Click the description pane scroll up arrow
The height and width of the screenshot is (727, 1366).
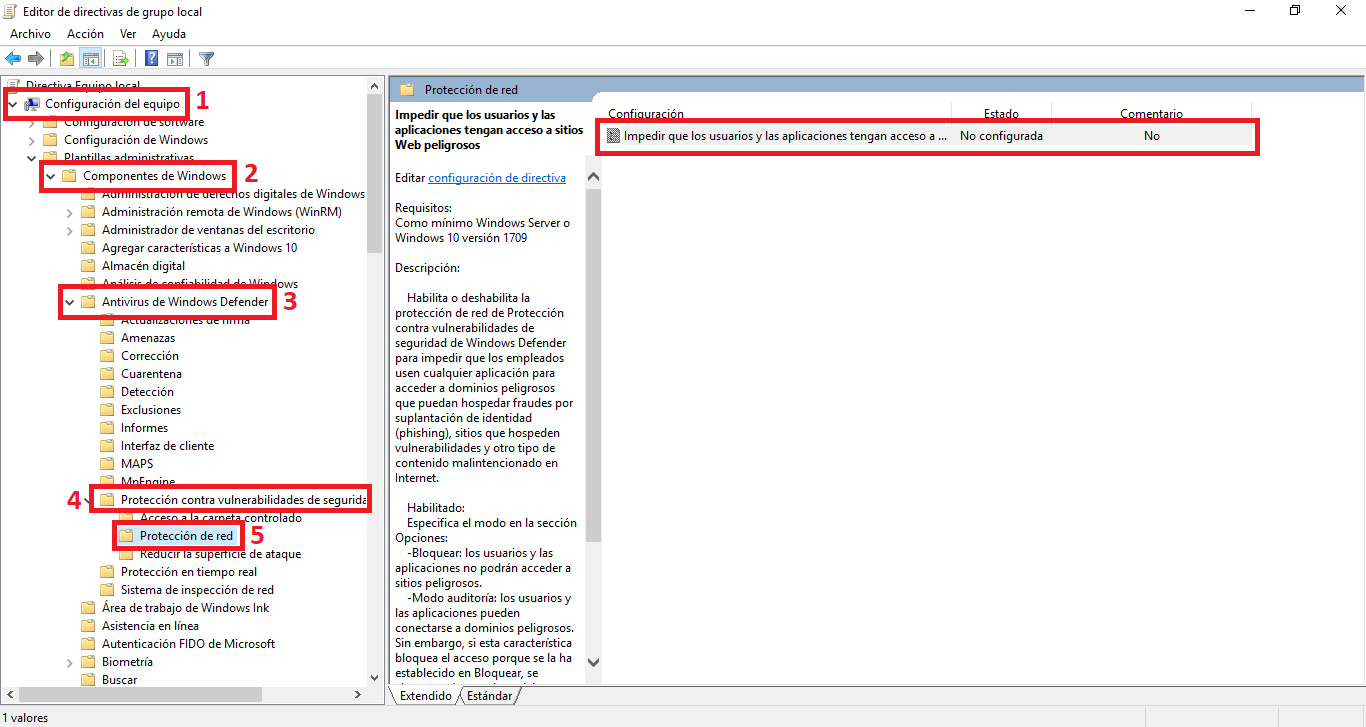coord(593,177)
